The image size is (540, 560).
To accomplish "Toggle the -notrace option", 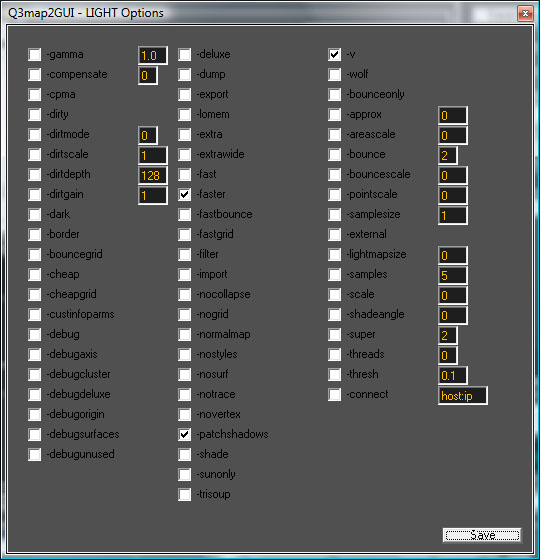I will click(185, 395).
